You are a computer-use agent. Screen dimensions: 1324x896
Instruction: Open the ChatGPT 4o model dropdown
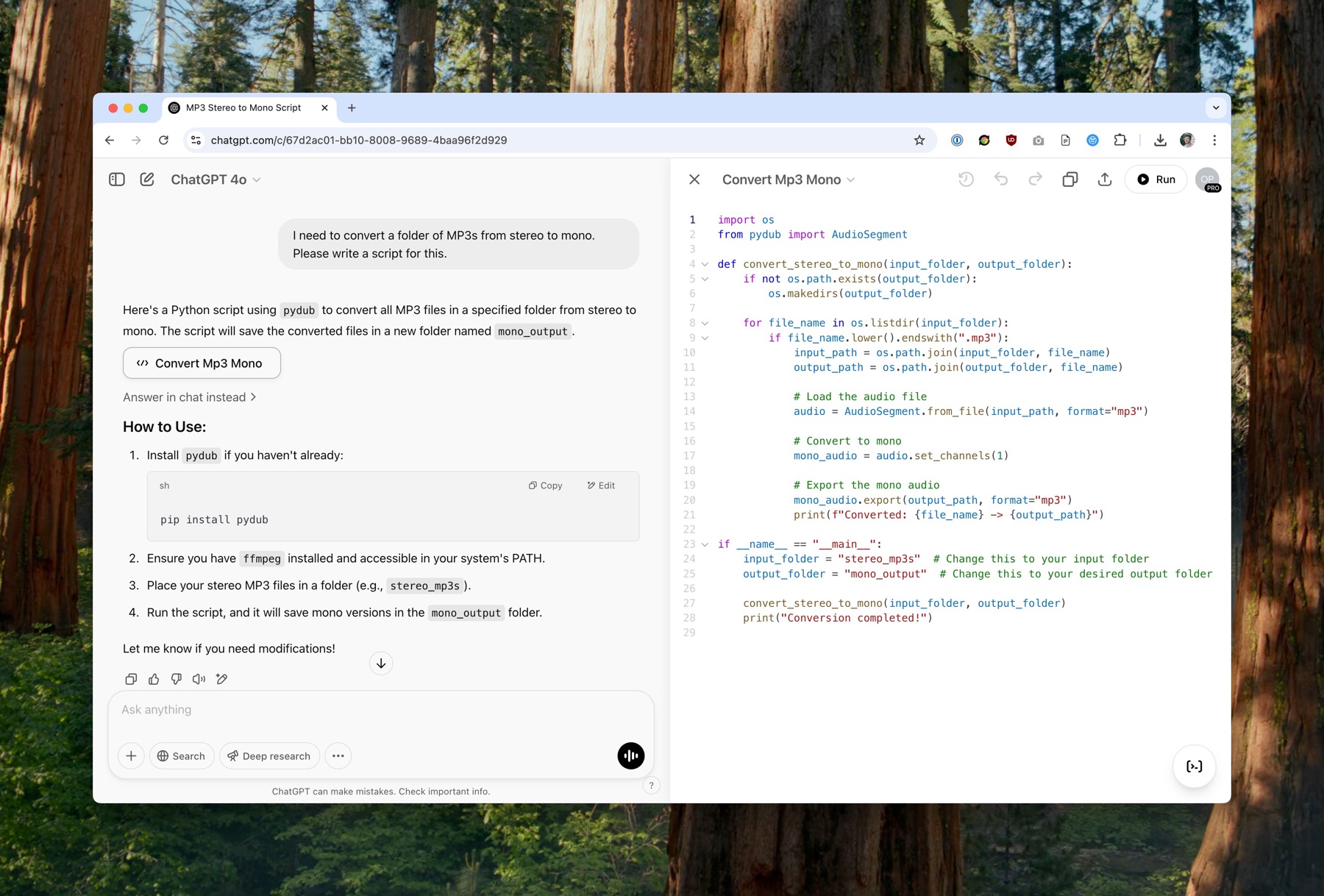[216, 179]
